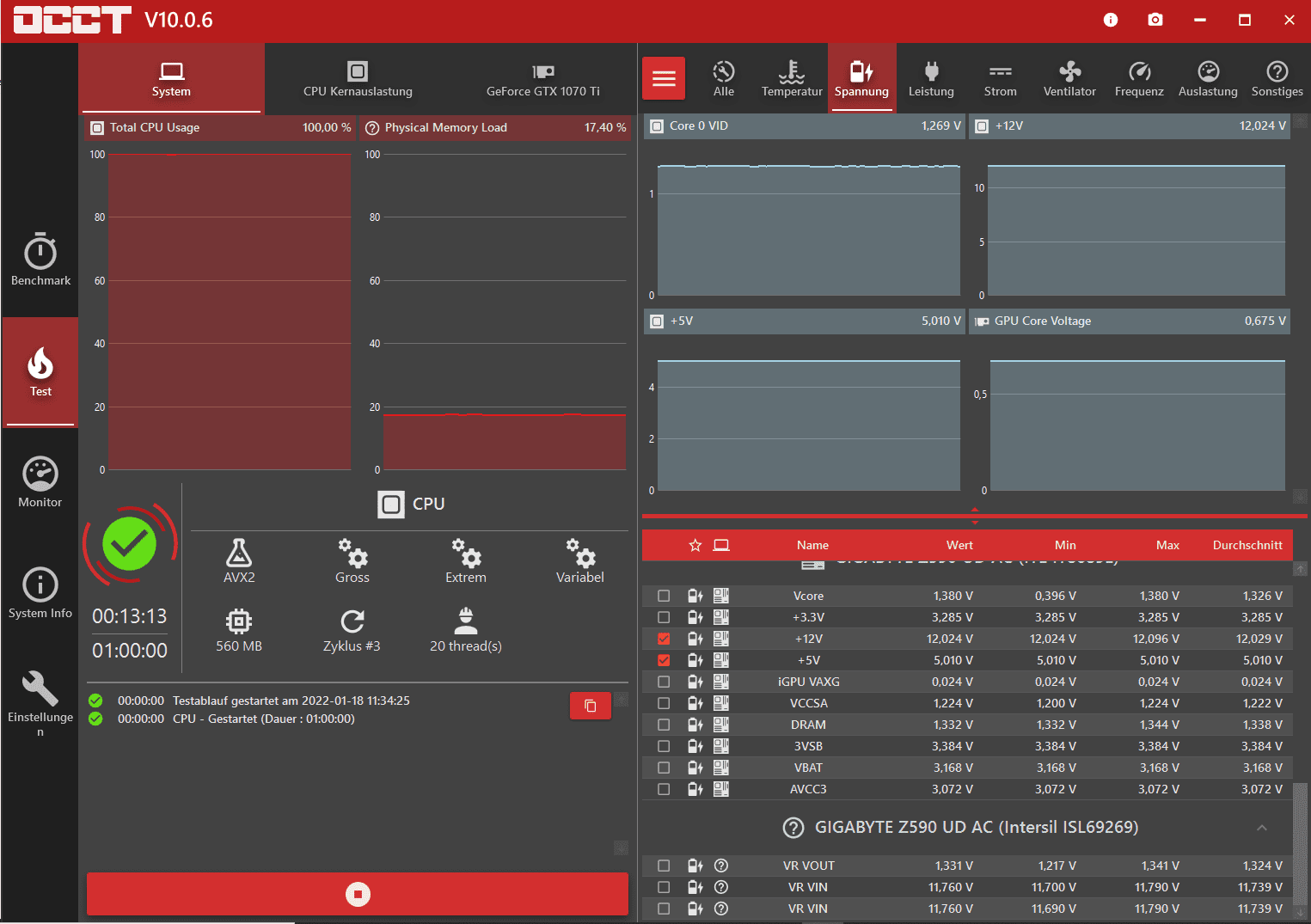
Task: Click the info icon in title bar
Action: pos(1111,20)
